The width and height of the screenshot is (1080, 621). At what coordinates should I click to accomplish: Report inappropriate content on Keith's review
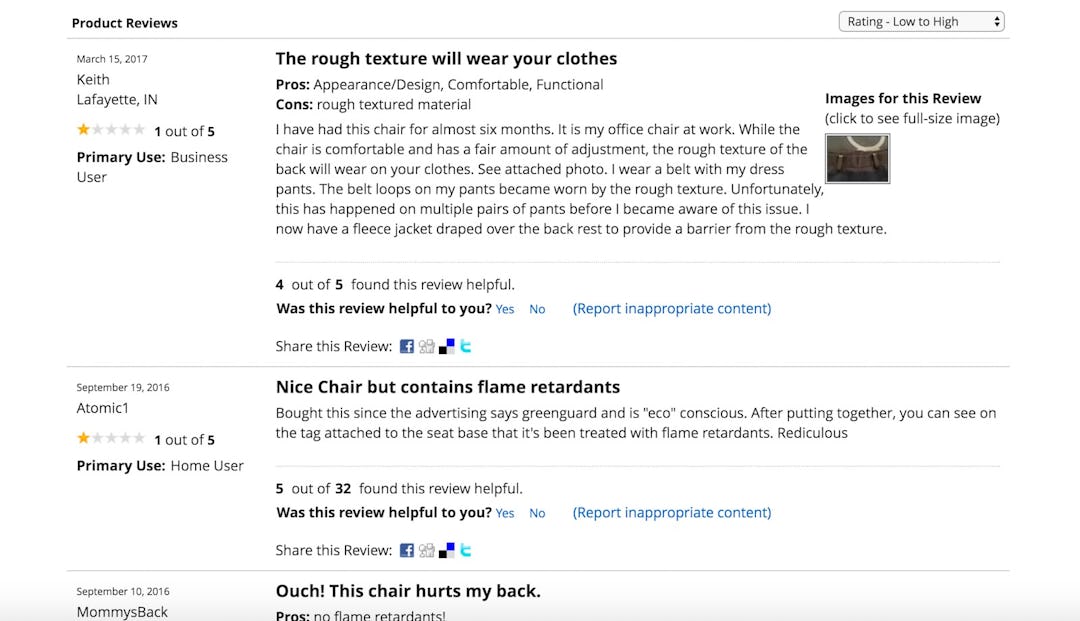[x=672, y=309]
